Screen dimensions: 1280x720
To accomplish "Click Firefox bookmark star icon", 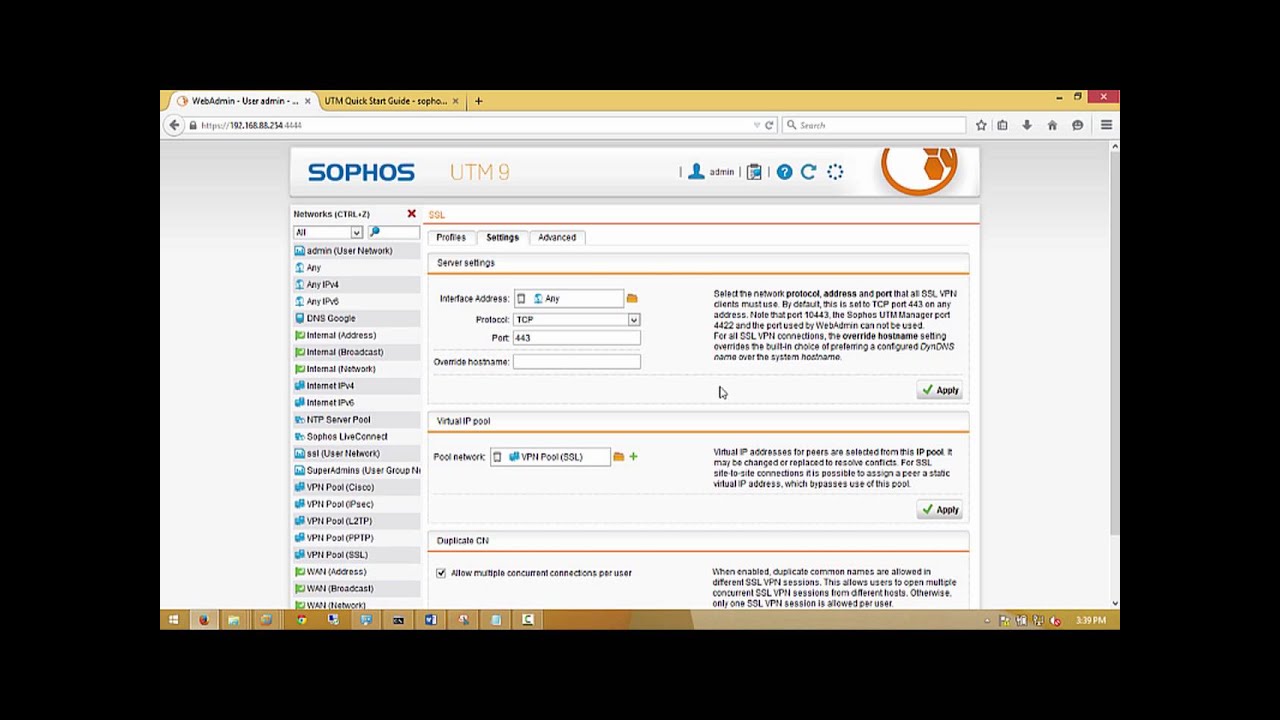I will [981, 125].
